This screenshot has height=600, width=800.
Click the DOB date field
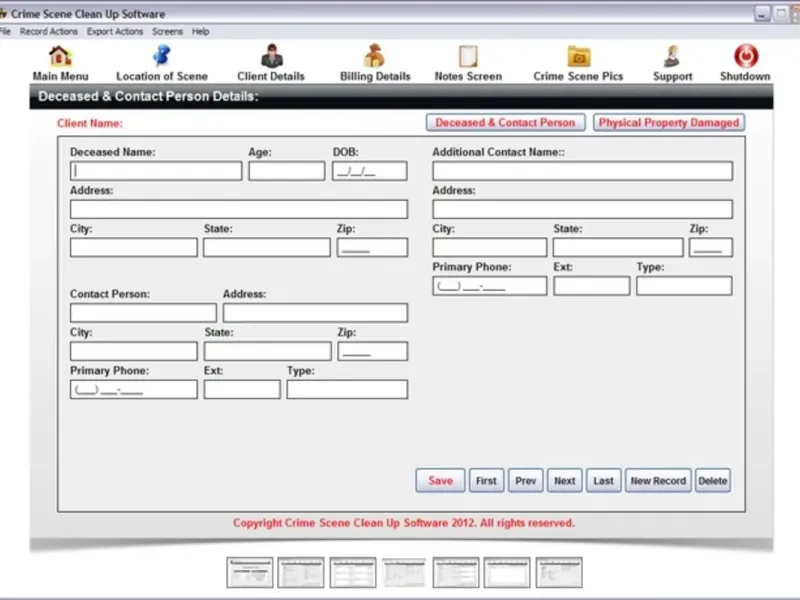pyautogui.click(x=370, y=171)
